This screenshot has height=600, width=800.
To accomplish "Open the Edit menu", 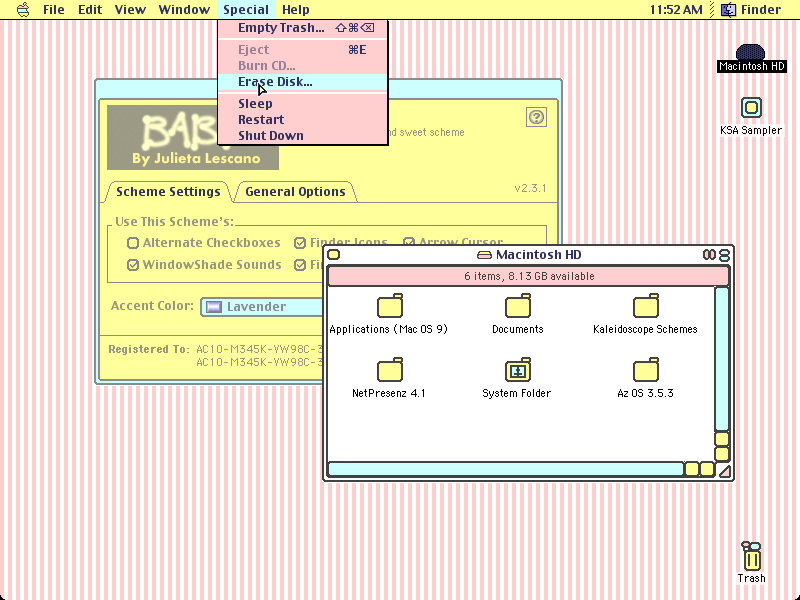I will pos(90,10).
